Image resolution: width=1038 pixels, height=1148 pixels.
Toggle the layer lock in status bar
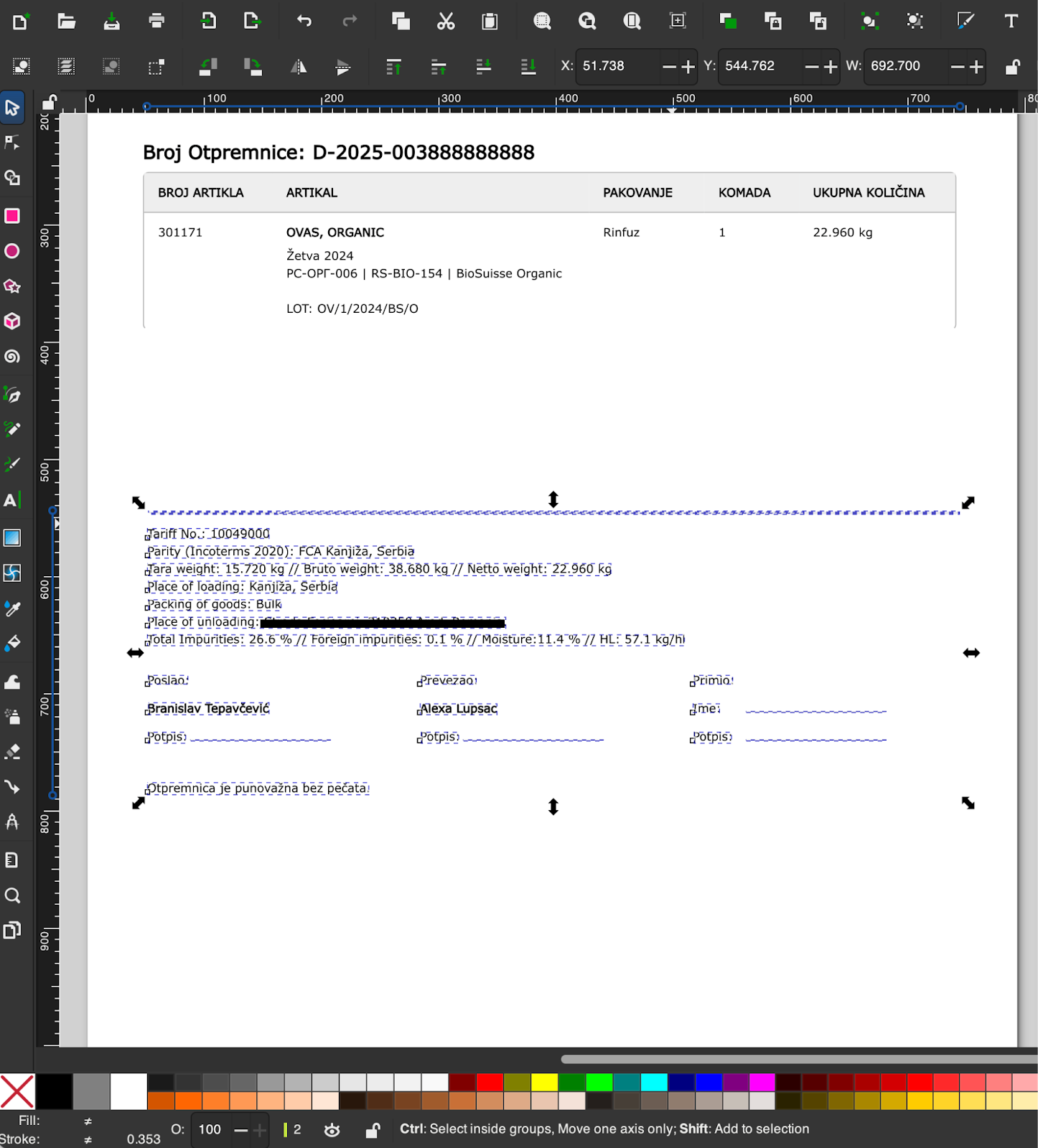[373, 1130]
